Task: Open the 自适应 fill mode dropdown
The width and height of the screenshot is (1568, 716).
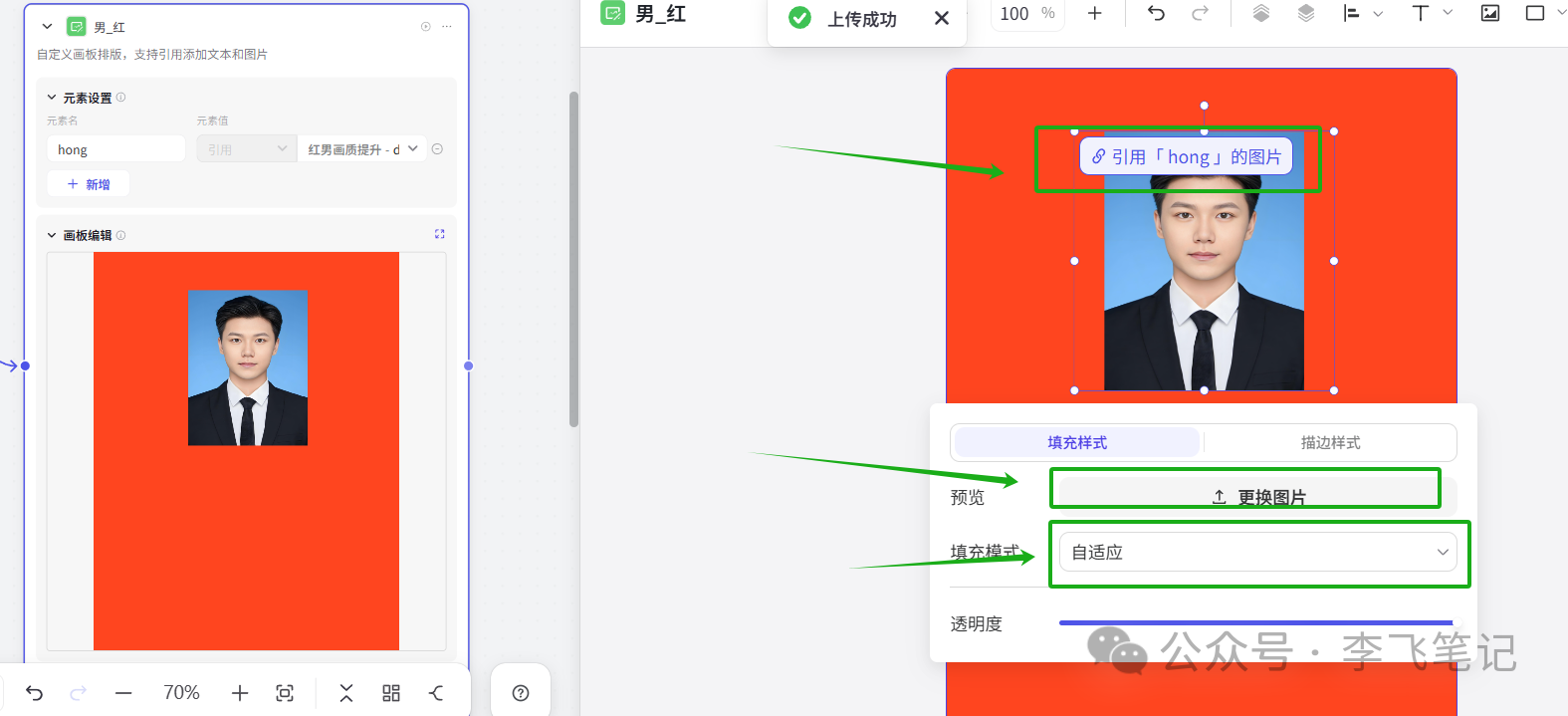Action: pyautogui.click(x=1258, y=552)
